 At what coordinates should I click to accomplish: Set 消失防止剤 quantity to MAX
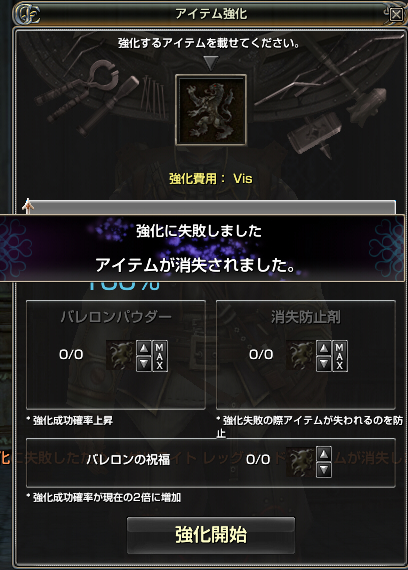point(340,356)
